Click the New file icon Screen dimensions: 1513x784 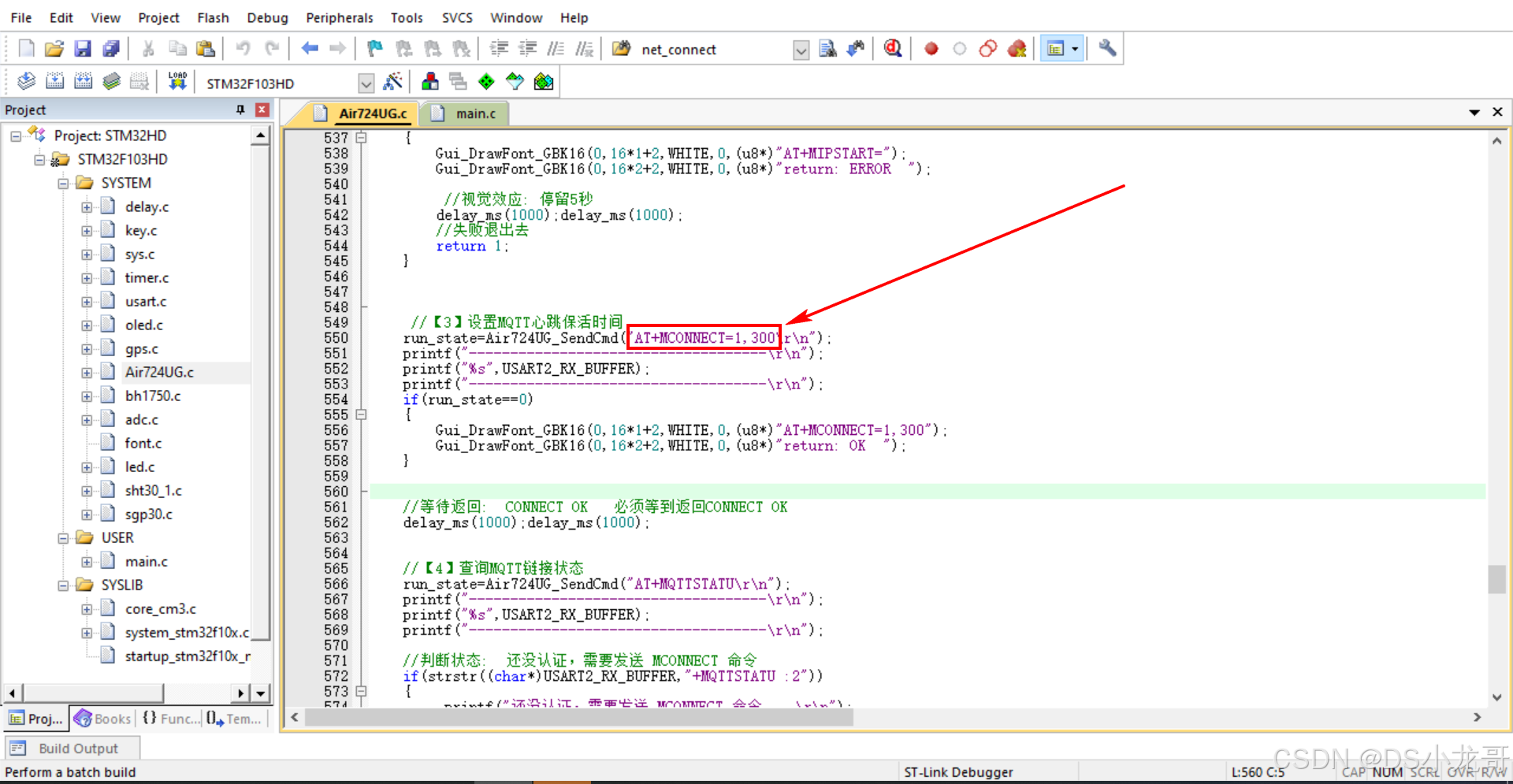click(26, 49)
